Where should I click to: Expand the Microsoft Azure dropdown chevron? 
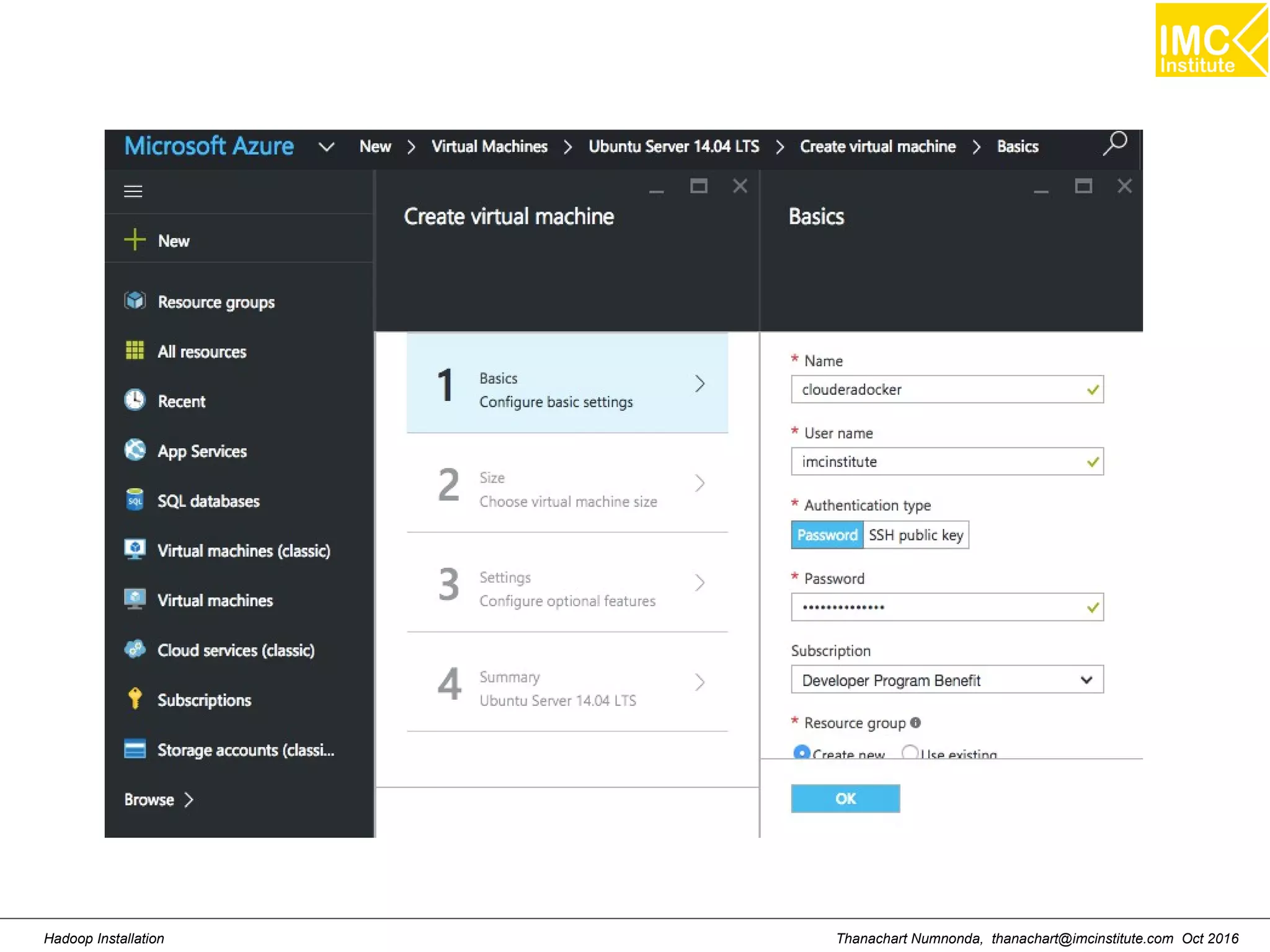(x=326, y=147)
